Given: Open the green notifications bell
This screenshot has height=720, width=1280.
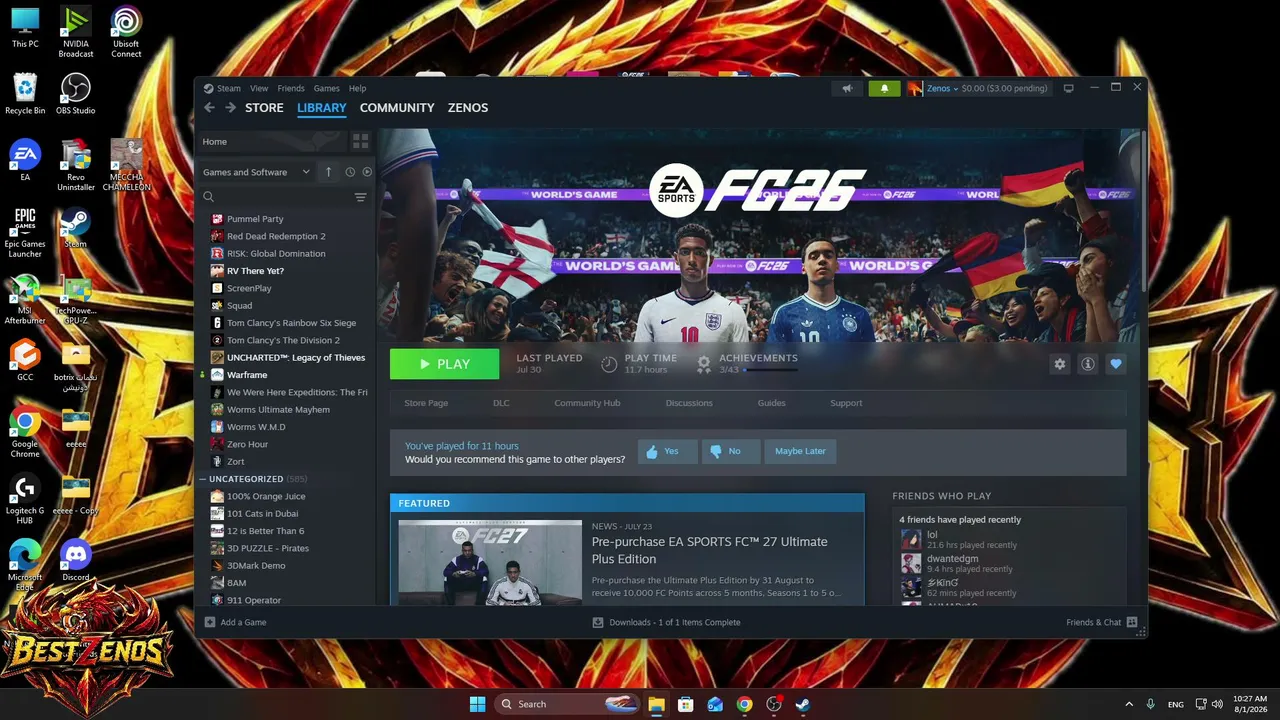Looking at the screenshot, I should pos(884,88).
